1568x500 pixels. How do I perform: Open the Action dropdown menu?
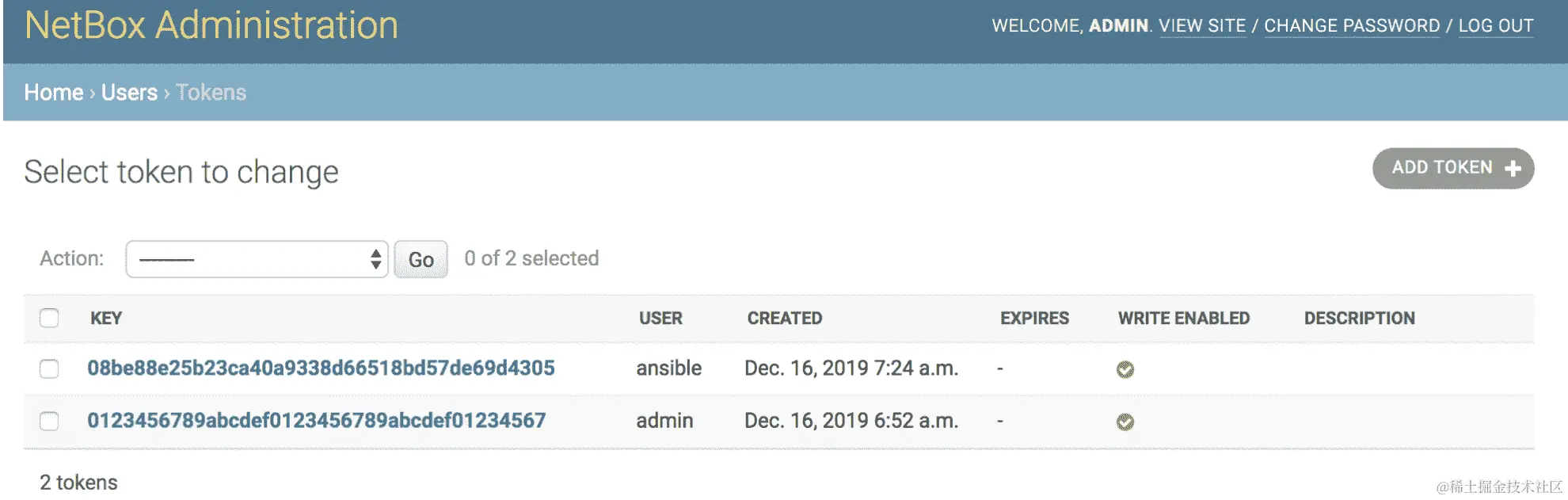(255, 259)
